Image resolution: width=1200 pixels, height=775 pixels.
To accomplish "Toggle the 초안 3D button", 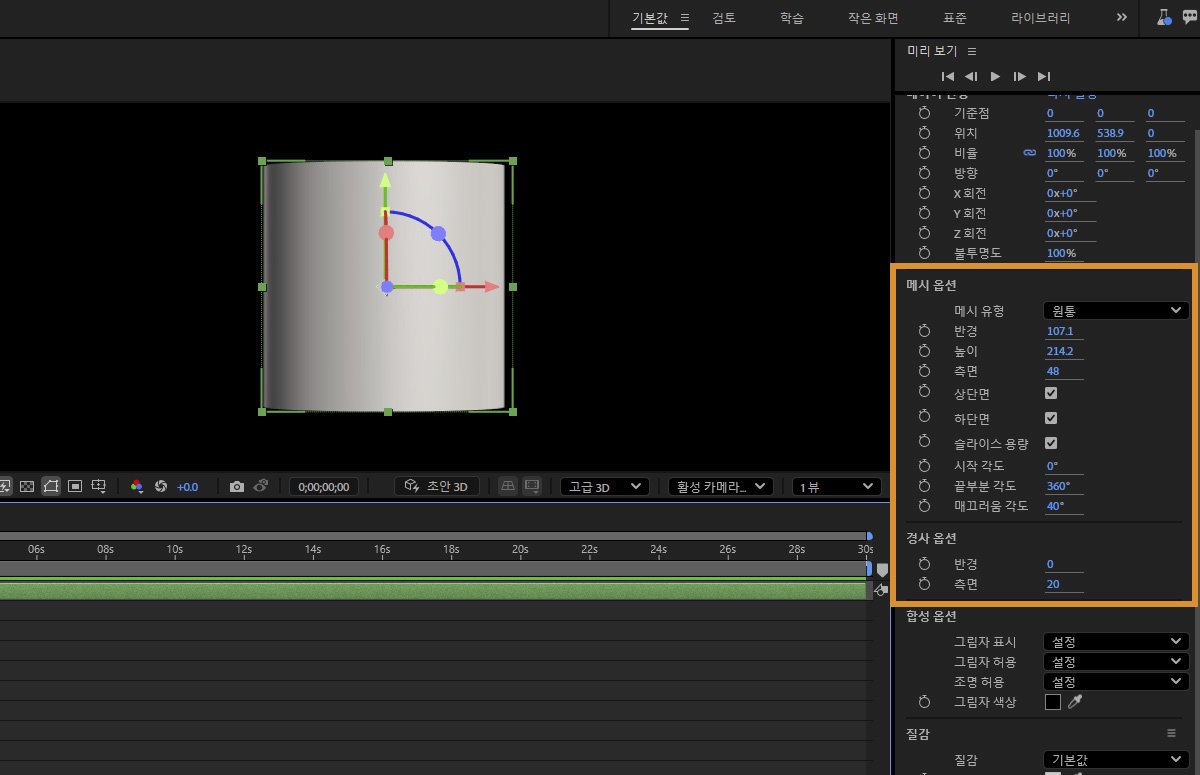I will point(436,486).
